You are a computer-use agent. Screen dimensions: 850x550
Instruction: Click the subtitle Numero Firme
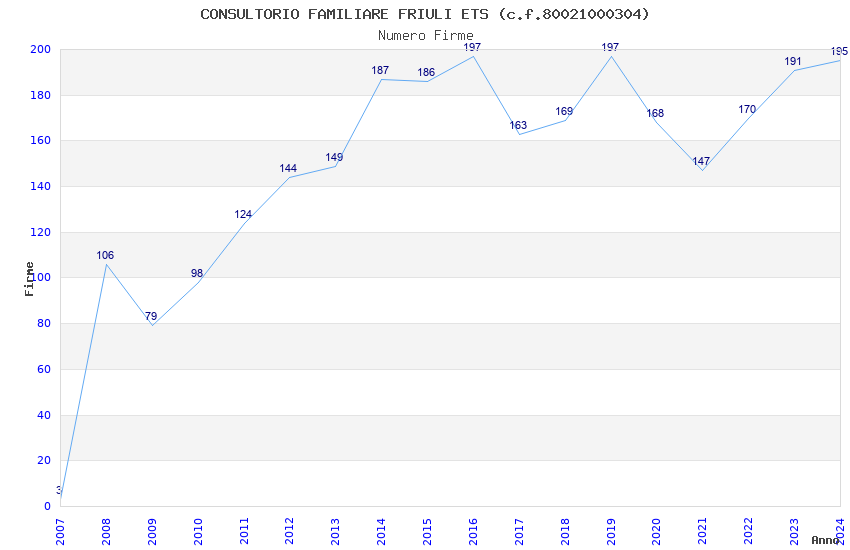(426, 36)
